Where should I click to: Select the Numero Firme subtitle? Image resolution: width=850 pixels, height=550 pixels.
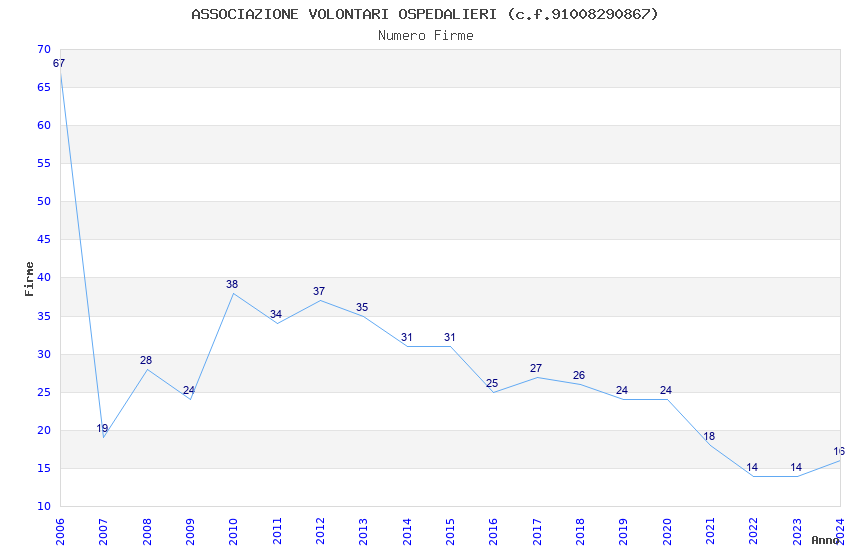pos(426,35)
